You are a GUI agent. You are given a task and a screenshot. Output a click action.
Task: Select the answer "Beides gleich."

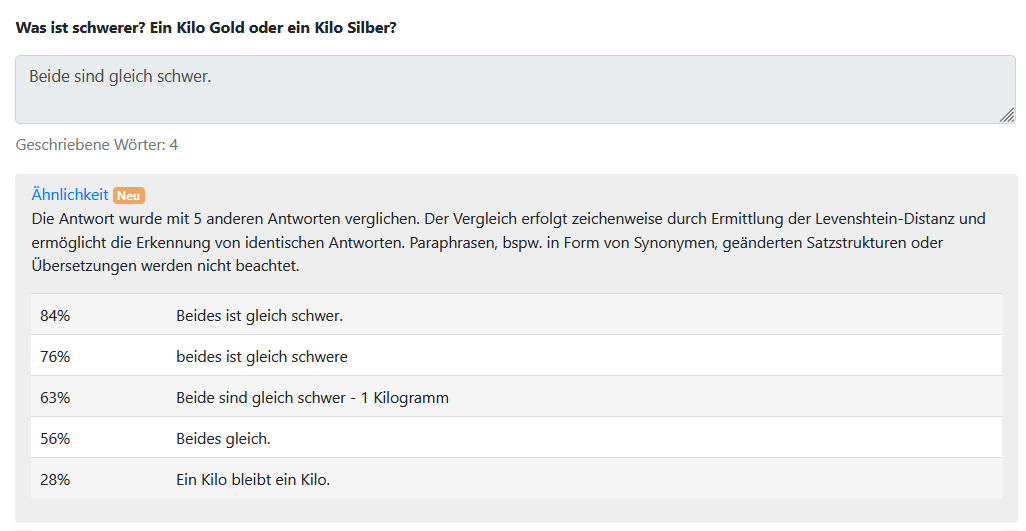tap(223, 438)
